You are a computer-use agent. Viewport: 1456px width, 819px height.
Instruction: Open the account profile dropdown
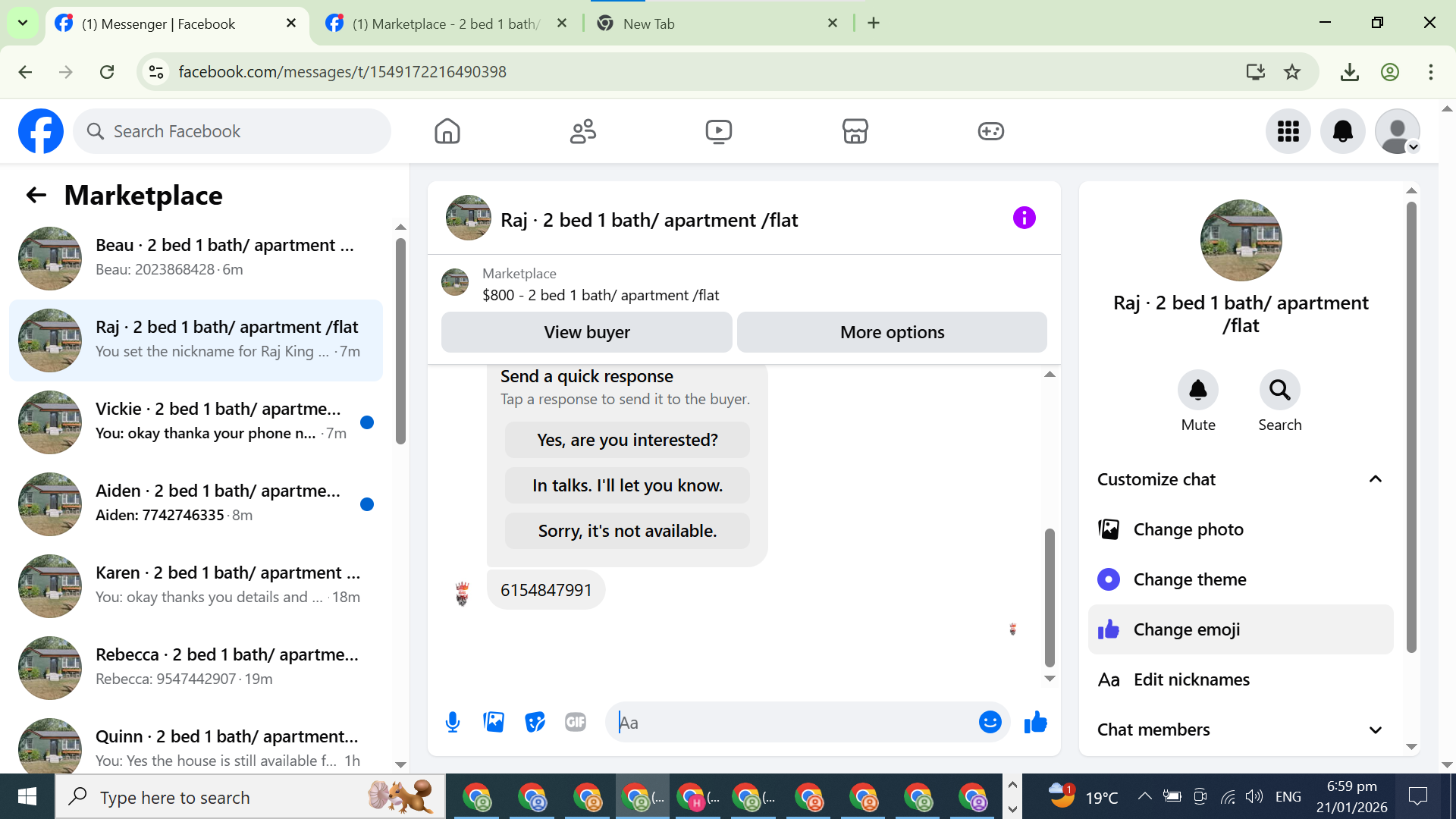(x=1397, y=131)
